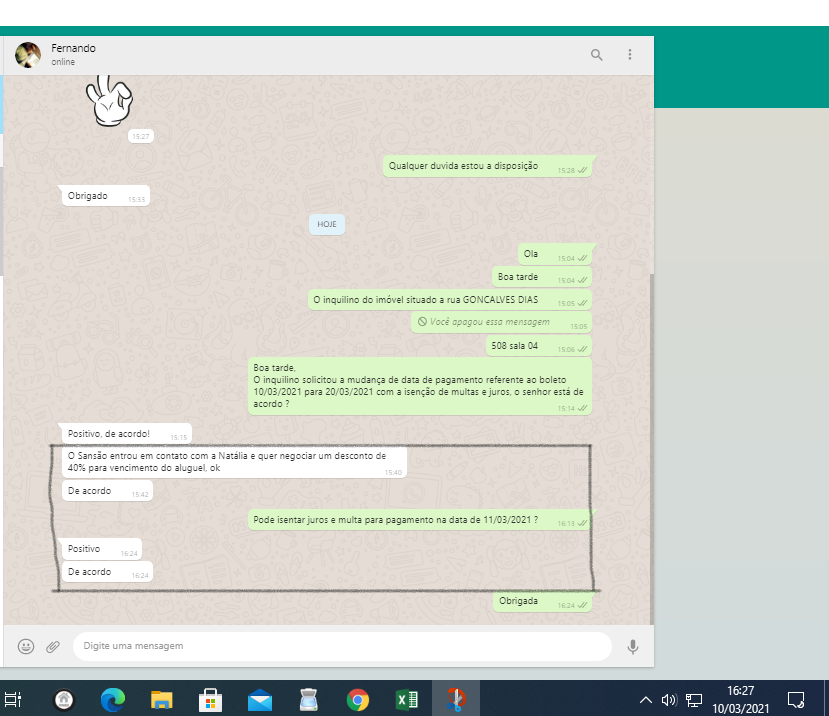This screenshot has width=829, height=716.
Task: Open File Explorer from the taskbar
Action: [162, 699]
